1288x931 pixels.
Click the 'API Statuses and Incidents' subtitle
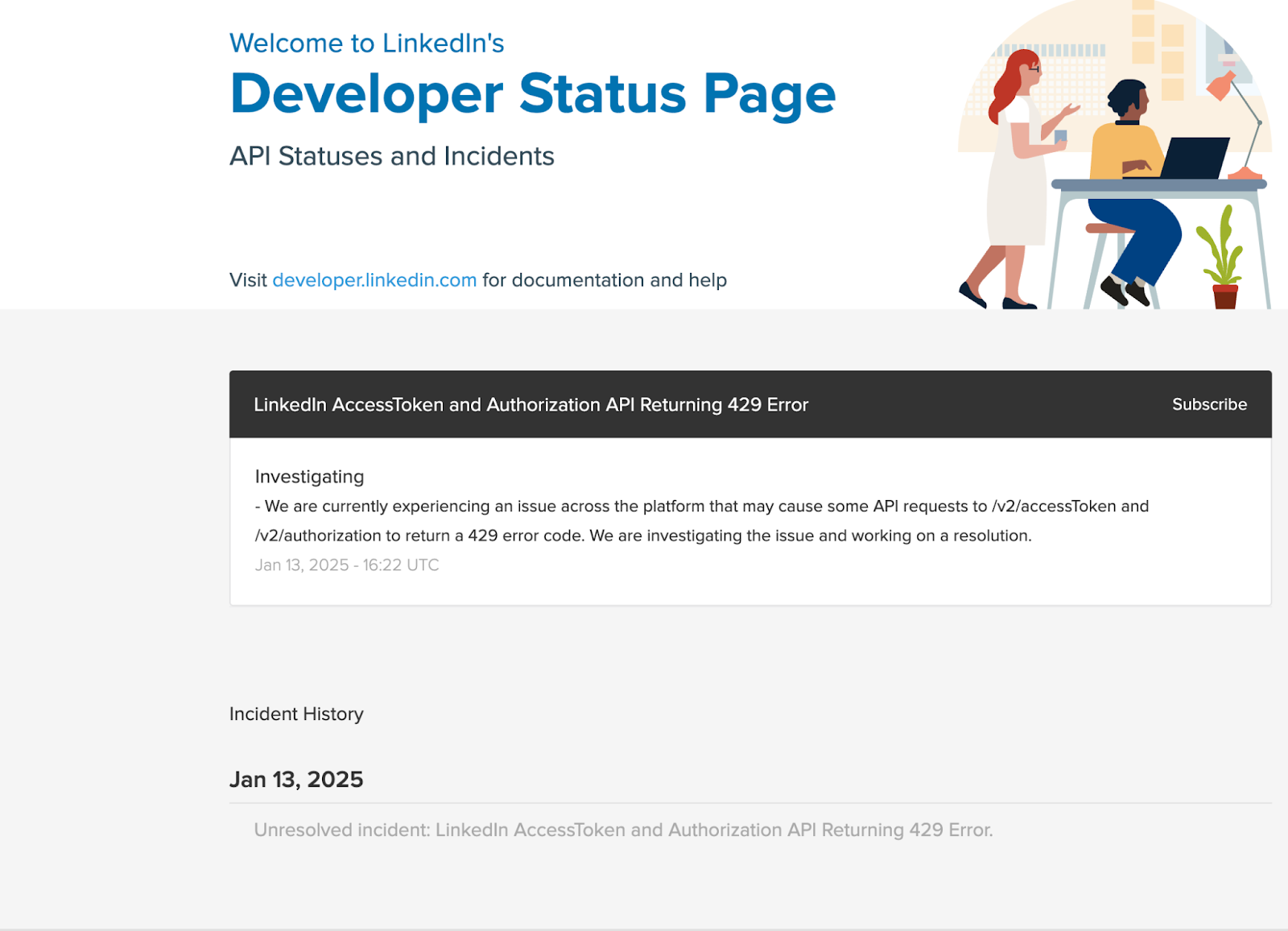point(392,156)
